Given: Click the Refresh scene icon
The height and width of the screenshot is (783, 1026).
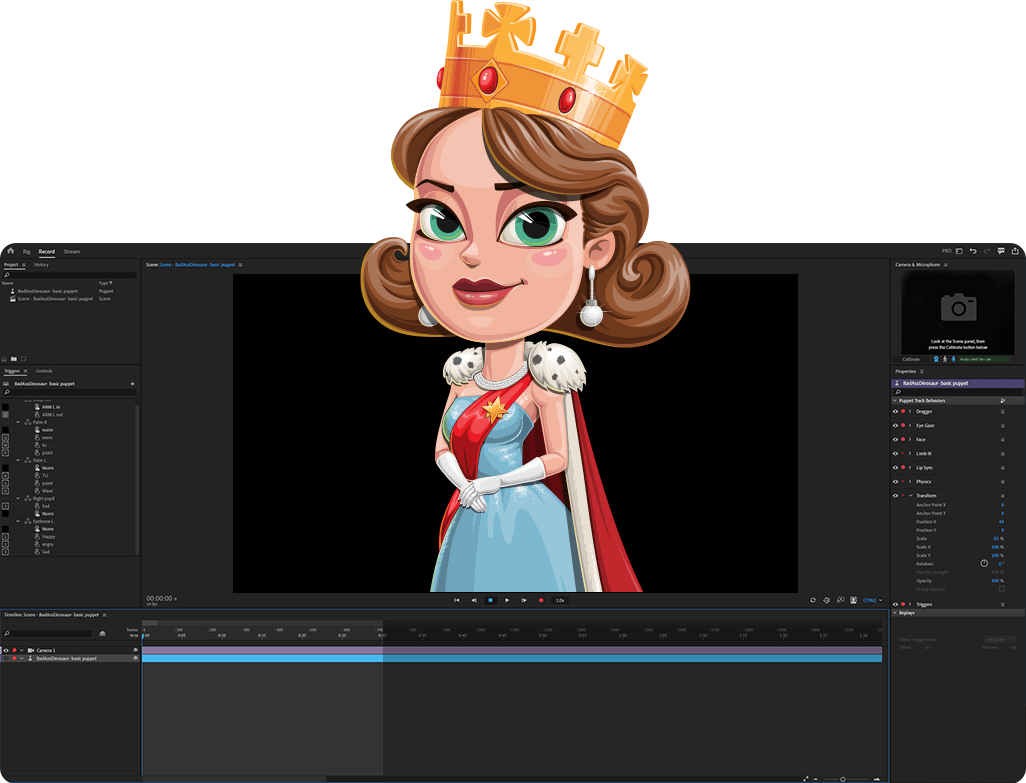Looking at the screenshot, I should tap(813, 600).
